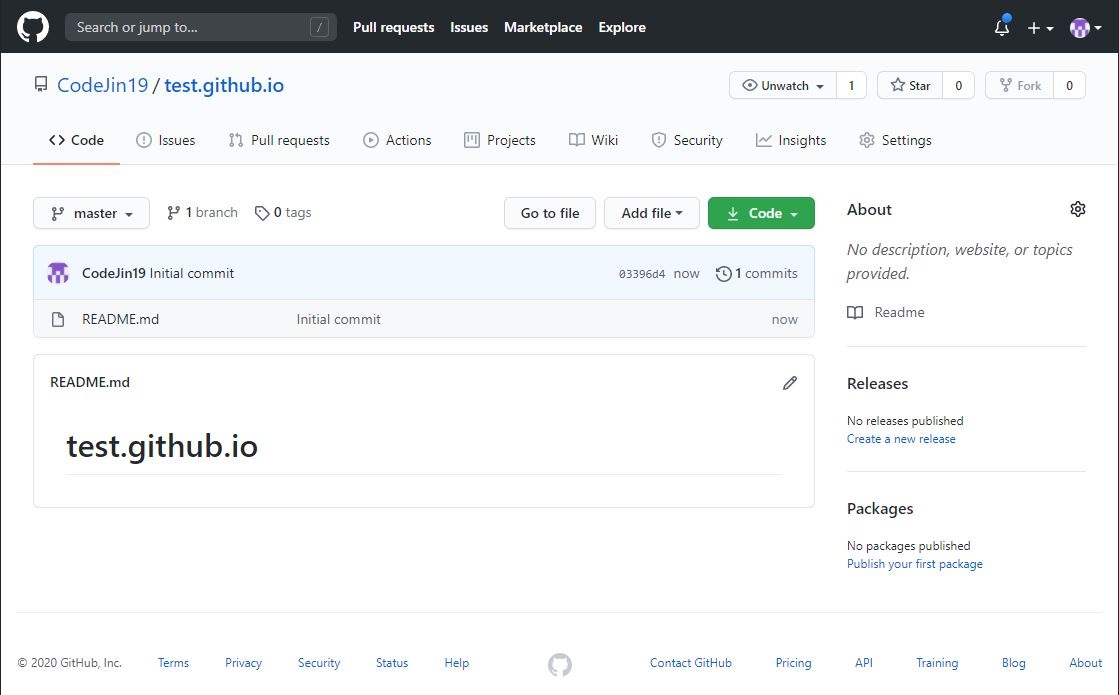The image size is (1119, 695).
Task: Star the repository
Action: click(x=910, y=86)
